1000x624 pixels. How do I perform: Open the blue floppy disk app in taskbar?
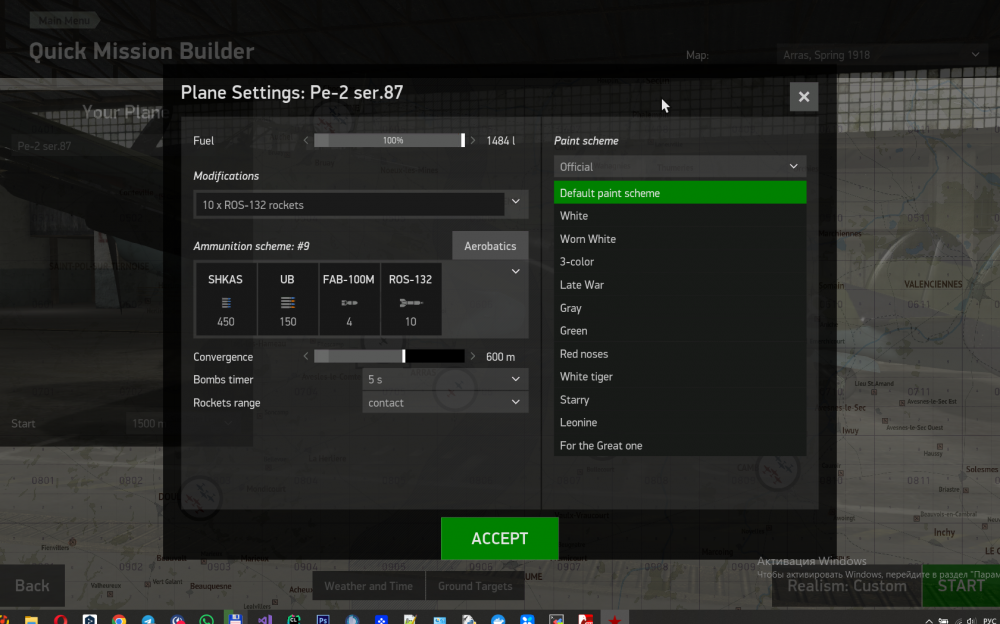point(235,620)
